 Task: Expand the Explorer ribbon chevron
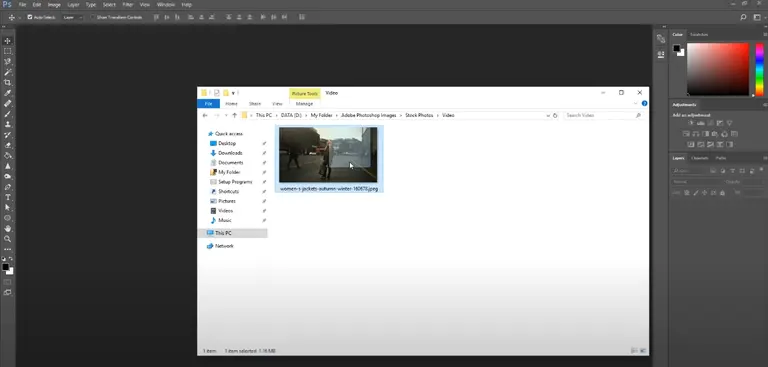636,103
